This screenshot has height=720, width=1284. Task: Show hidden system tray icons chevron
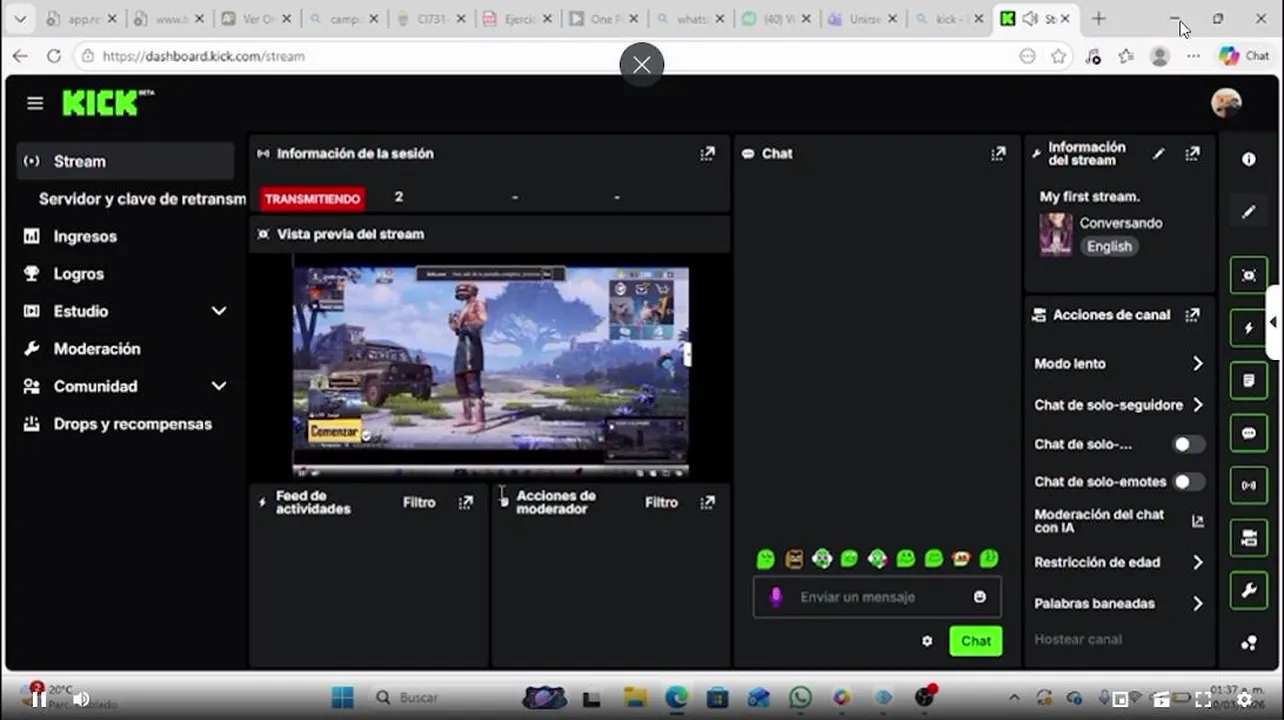1014,698
